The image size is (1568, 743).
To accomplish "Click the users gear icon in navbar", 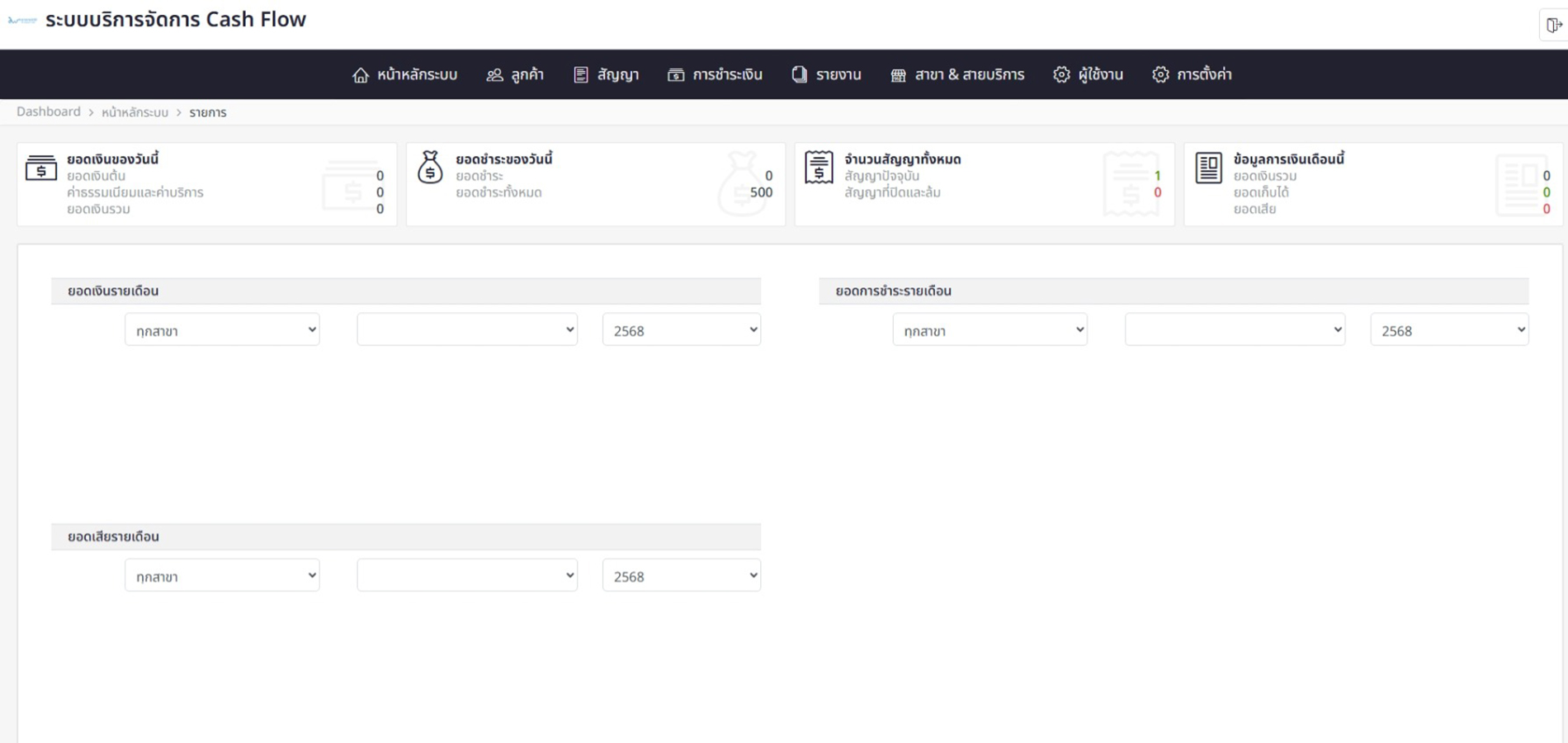I will [x=1061, y=75].
